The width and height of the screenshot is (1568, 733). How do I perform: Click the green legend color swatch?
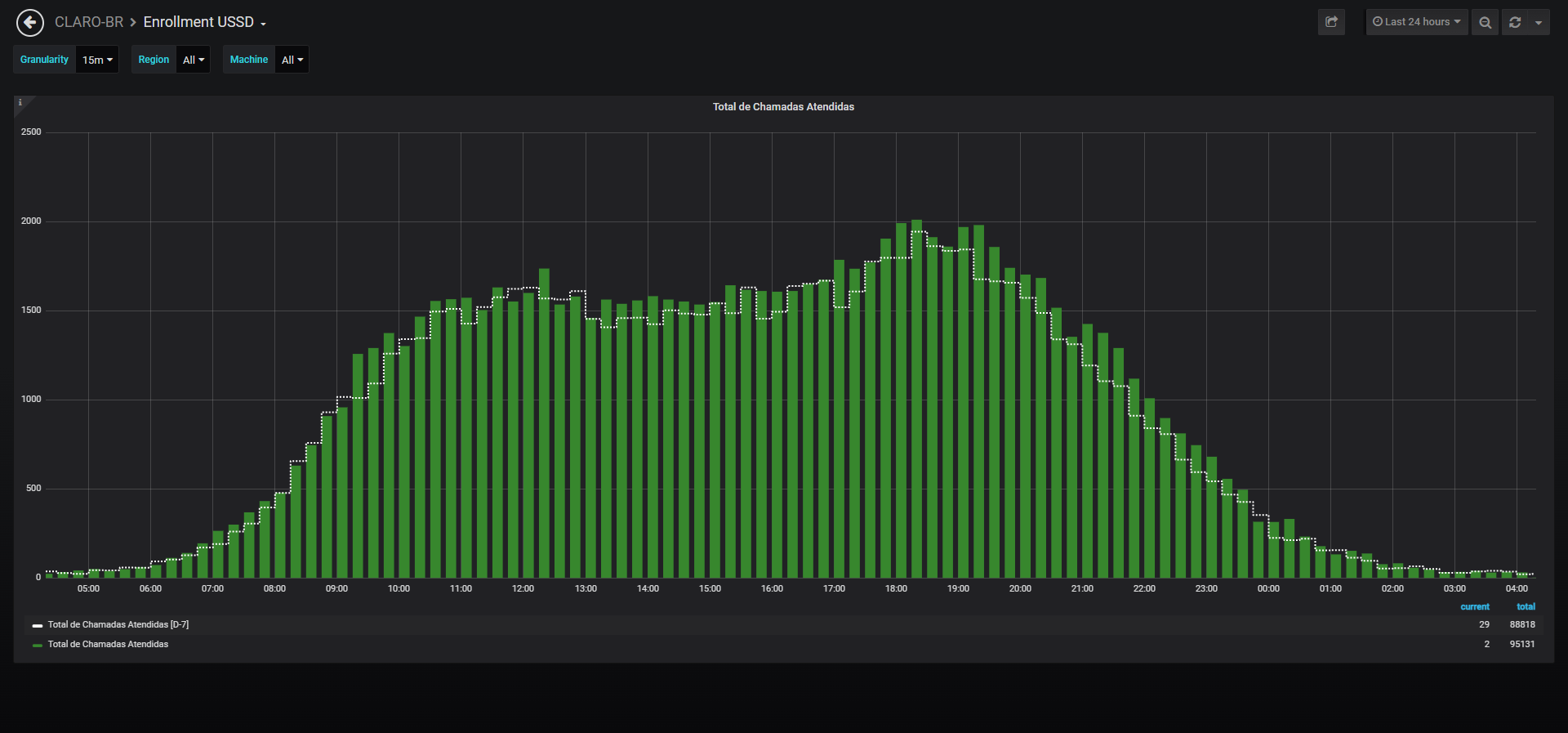(x=38, y=645)
